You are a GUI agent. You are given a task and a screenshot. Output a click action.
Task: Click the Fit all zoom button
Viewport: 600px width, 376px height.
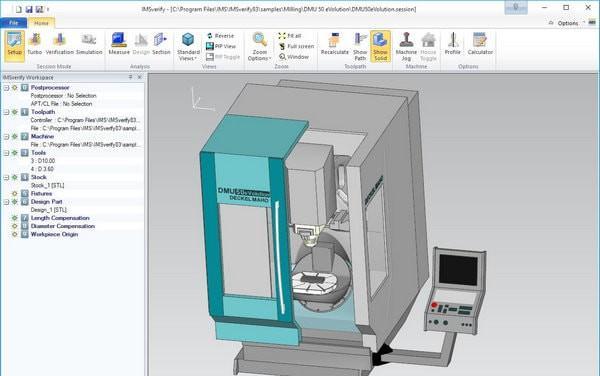(290, 36)
